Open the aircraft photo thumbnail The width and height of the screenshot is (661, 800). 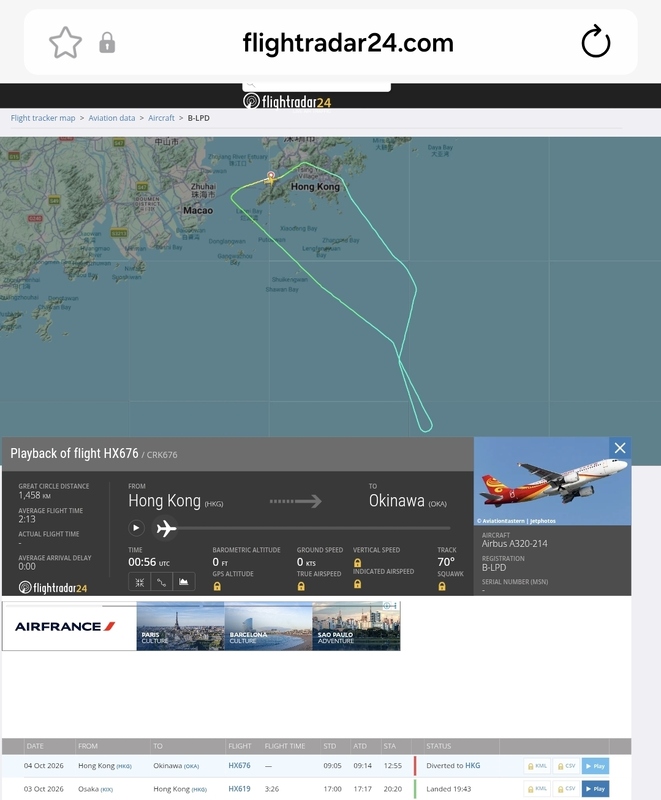tap(552, 481)
